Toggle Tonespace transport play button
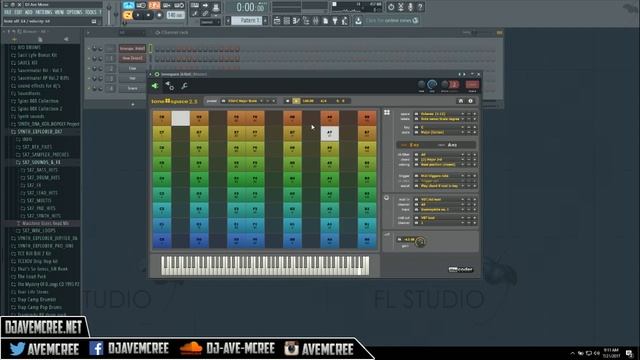 (296, 101)
